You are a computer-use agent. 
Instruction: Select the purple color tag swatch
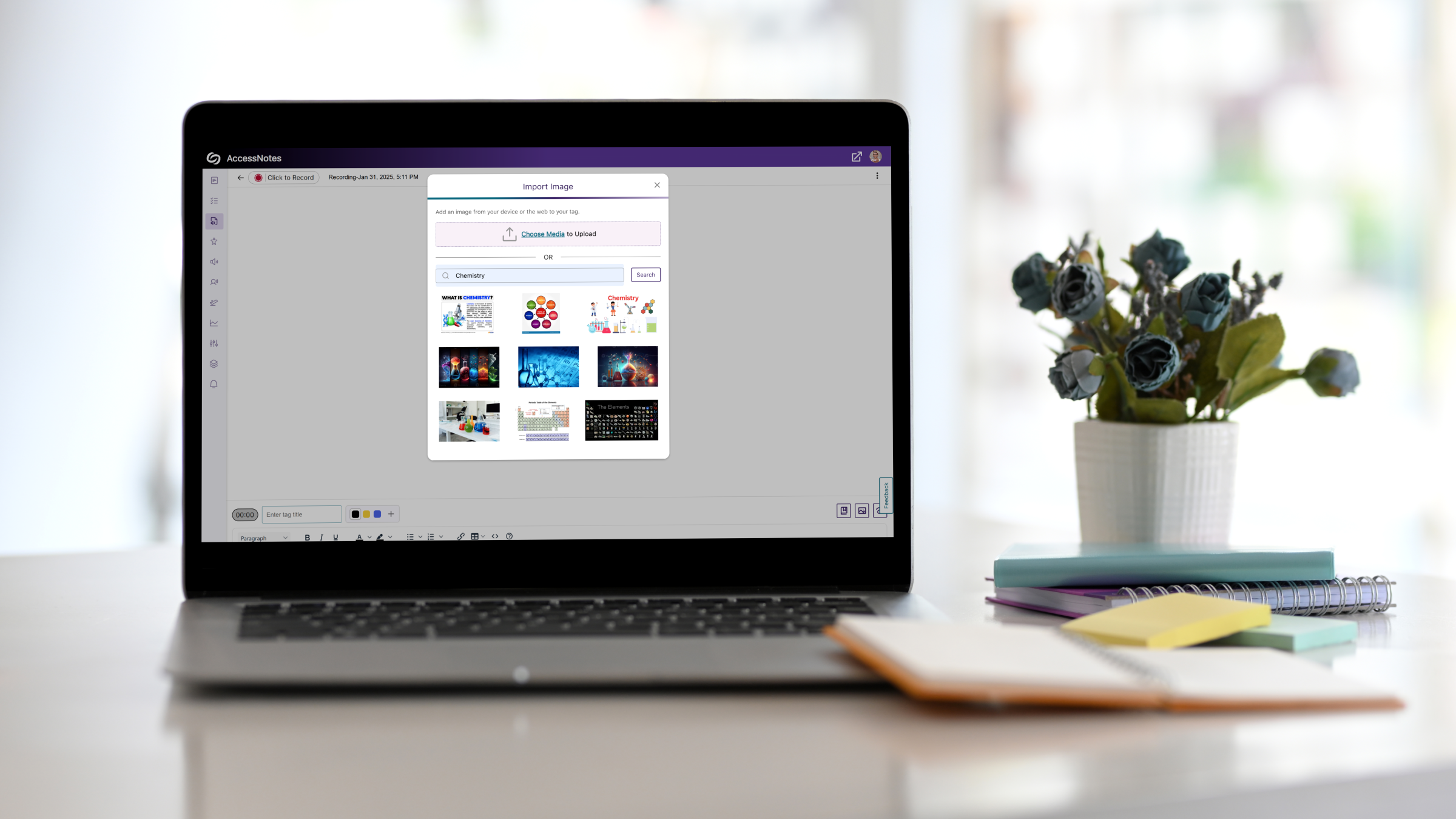coord(377,514)
